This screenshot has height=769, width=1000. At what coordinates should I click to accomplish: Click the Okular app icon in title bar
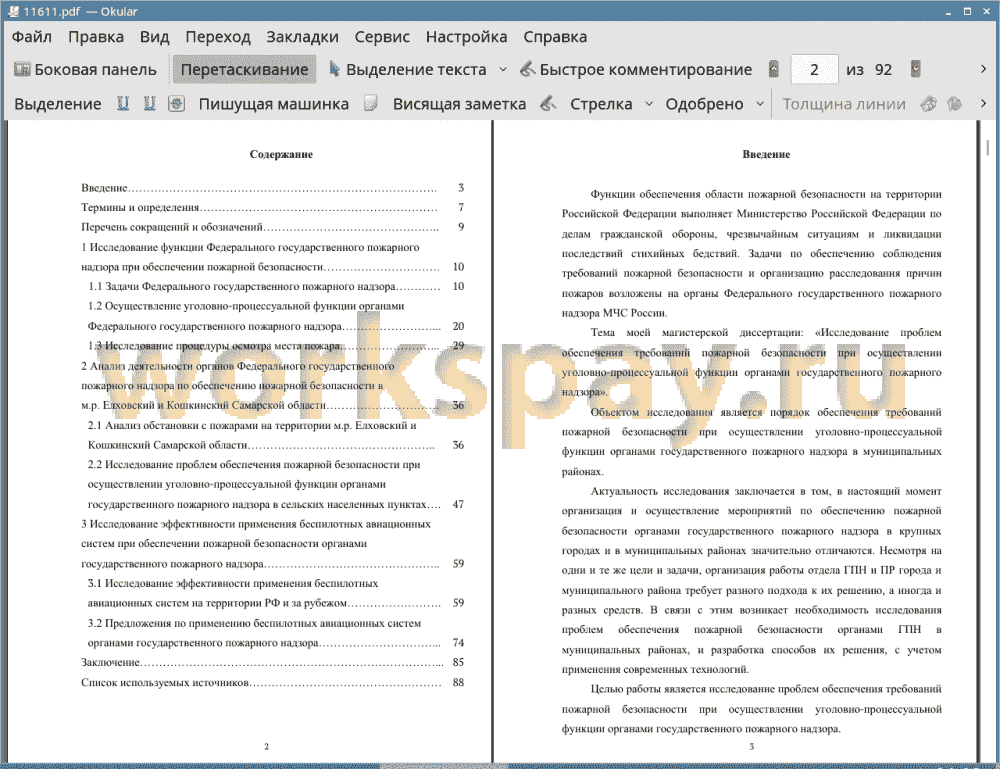[x=12, y=11]
